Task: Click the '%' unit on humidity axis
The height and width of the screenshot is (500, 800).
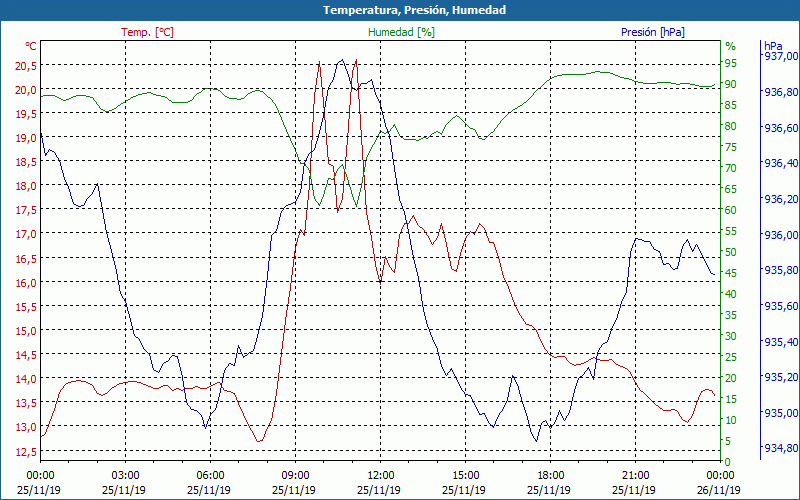Action: coord(731,46)
